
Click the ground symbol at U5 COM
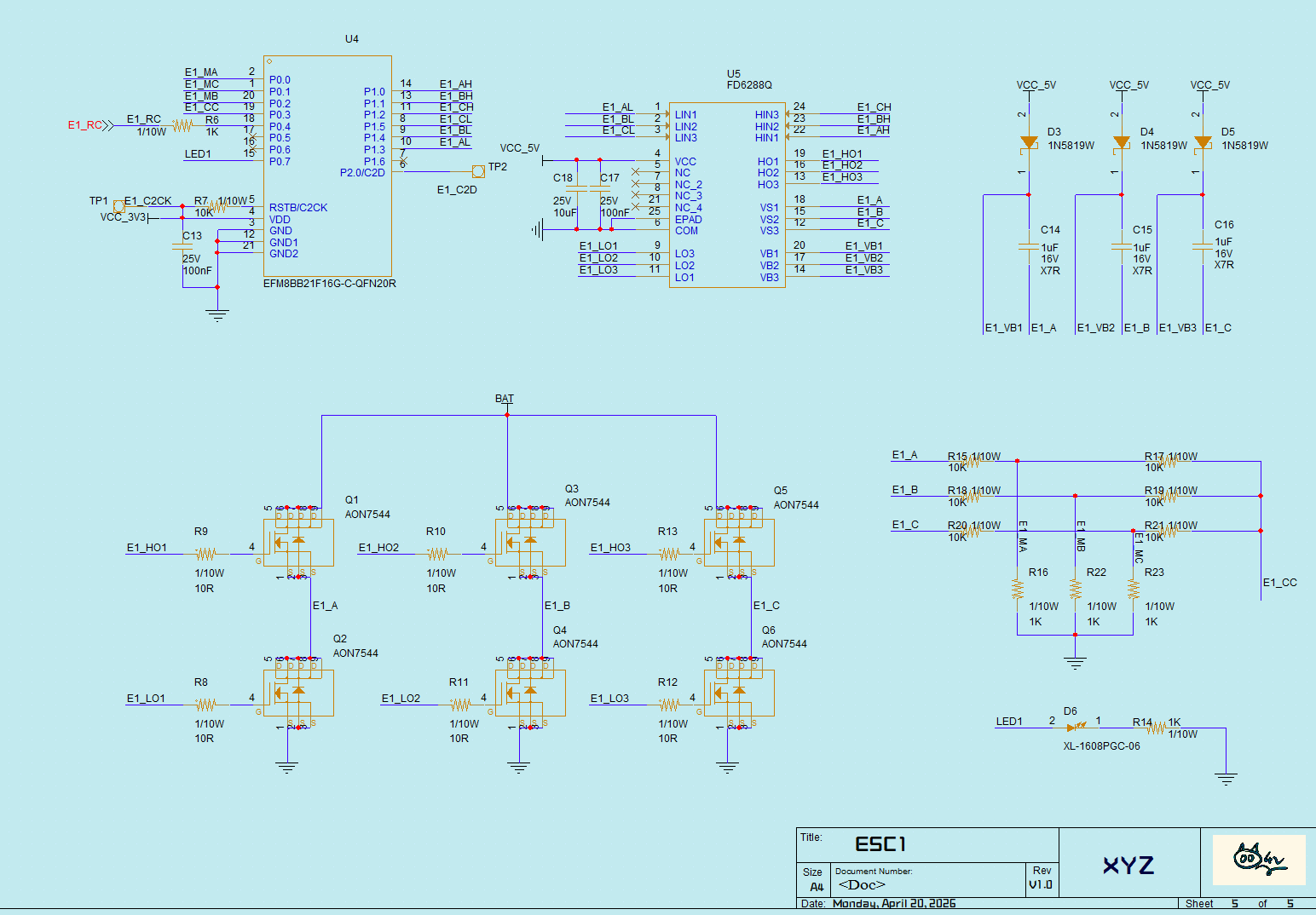(538, 229)
